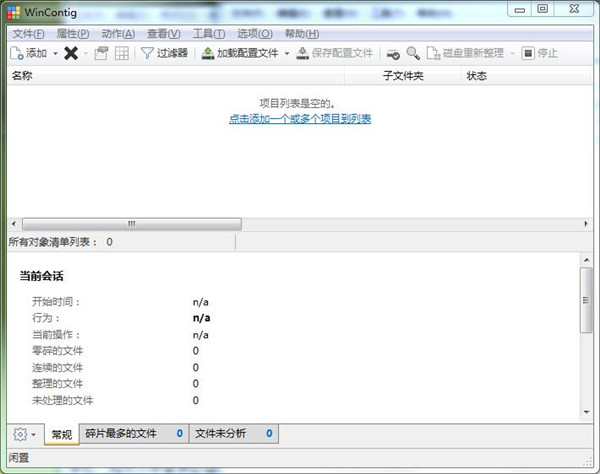Click the 零碎的文件 label
Image resolution: width=600 pixels, height=474 pixels.
pyautogui.click(x=57, y=351)
